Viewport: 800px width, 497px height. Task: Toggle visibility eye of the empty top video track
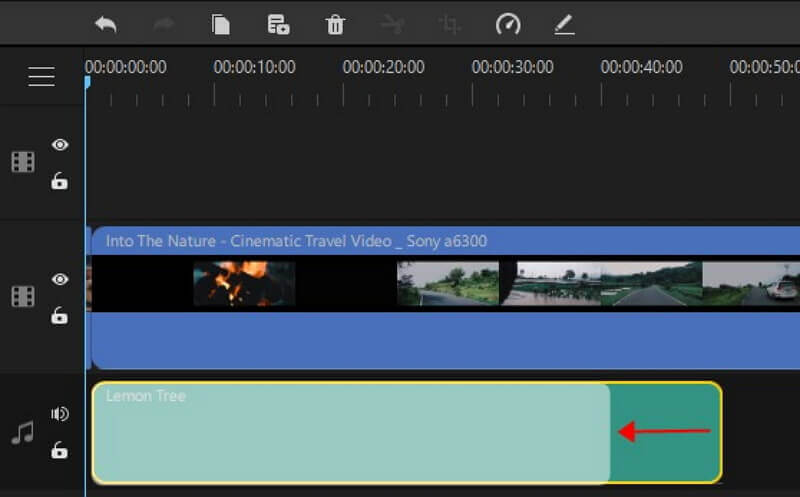tap(60, 145)
